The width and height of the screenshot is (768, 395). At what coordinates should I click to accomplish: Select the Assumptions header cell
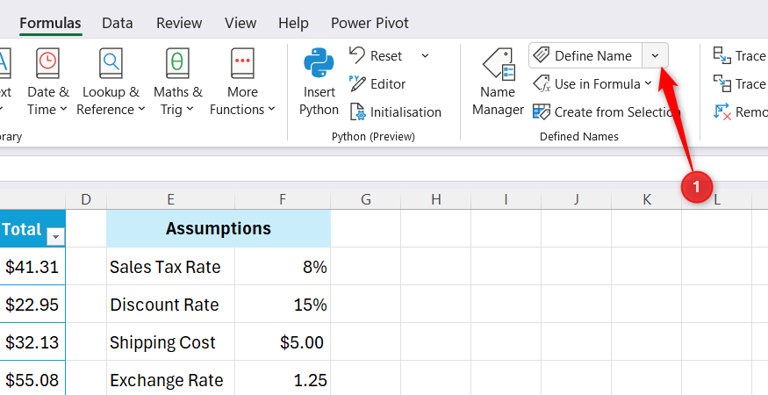pos(218,228)
